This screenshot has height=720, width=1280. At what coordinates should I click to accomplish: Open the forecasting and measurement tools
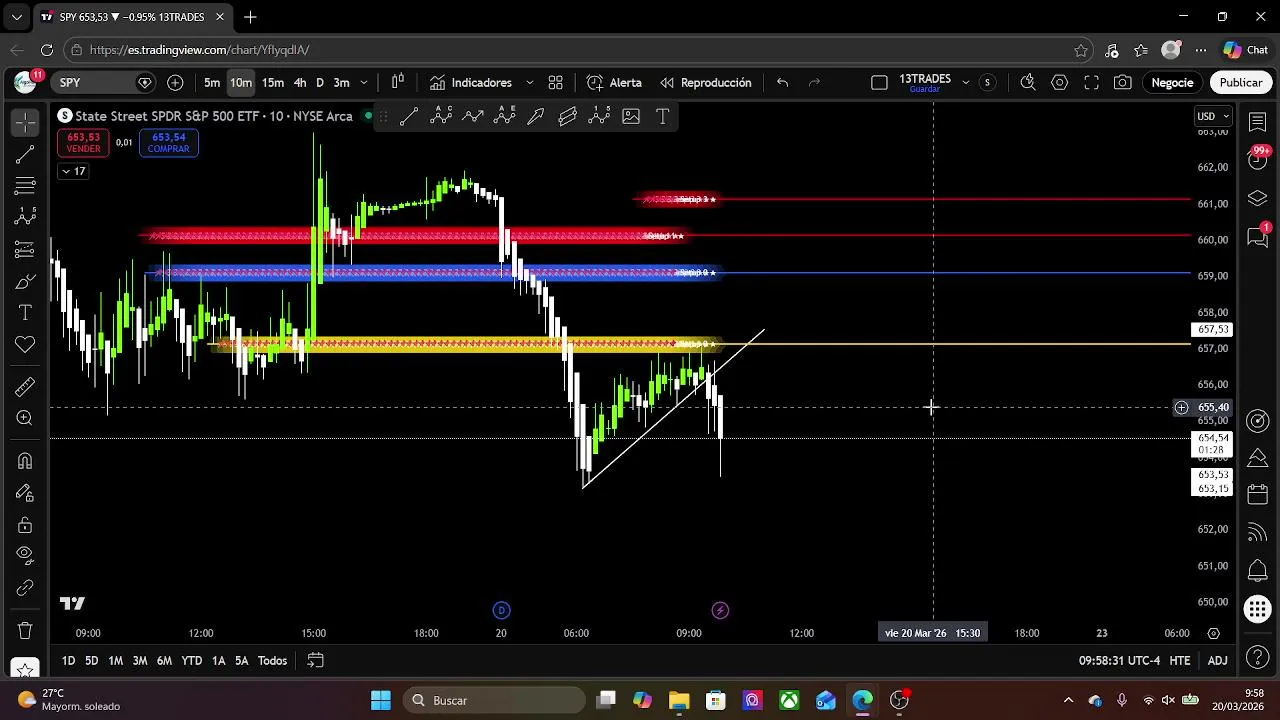click(25, 249)
